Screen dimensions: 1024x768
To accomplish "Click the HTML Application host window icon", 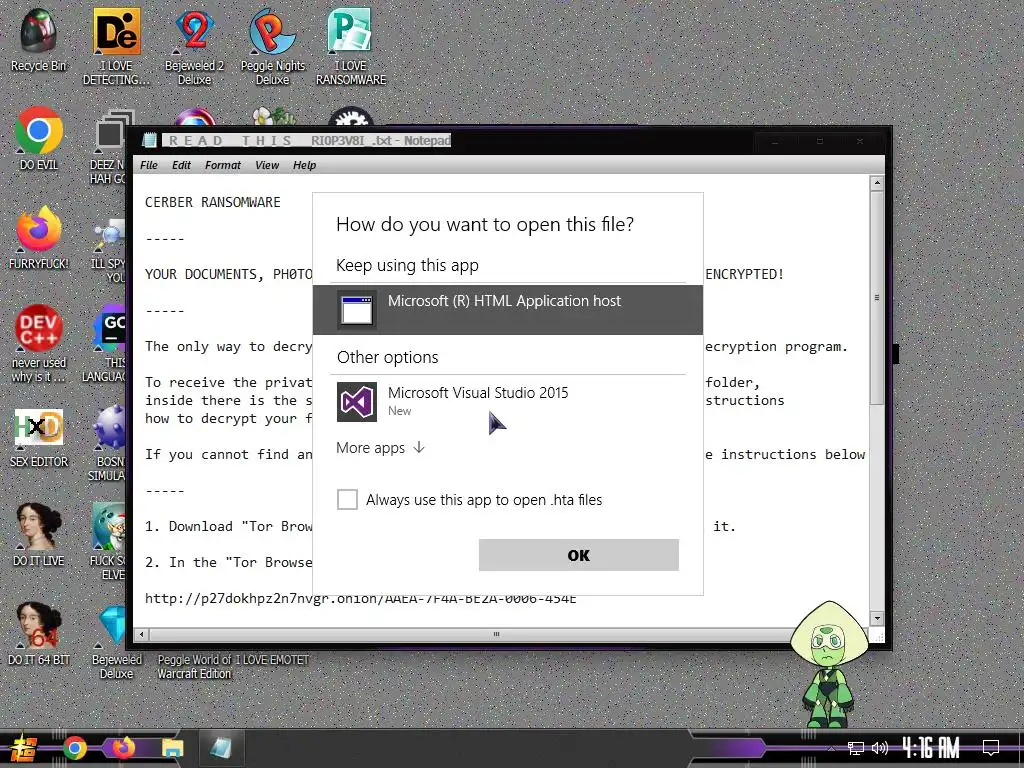I will pos(357,310).
